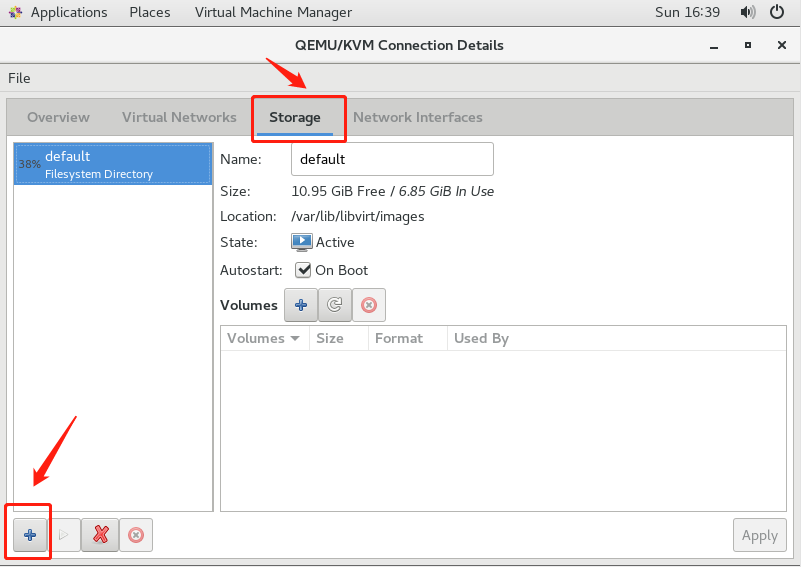This screenshot has height=567, width=802.
Task: Select the default Filesystem Directory pool
Action: 113,164
